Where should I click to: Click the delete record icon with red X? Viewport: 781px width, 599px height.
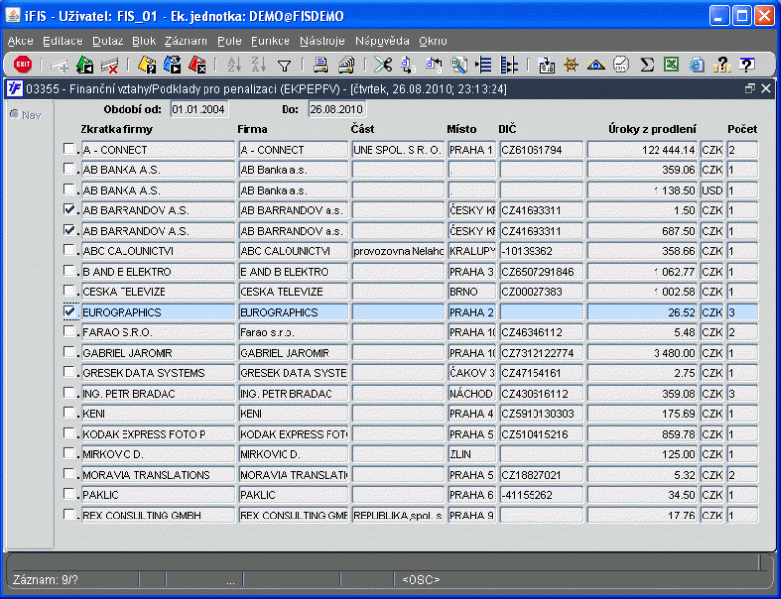click(x=110, y=65)
